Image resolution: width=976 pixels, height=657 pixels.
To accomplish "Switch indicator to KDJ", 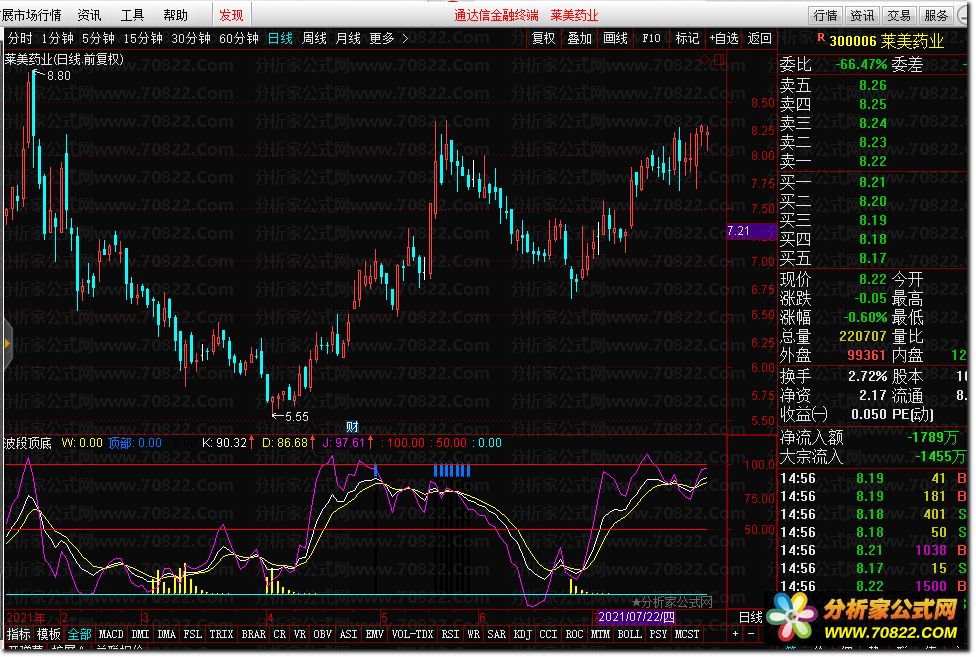I will coord(522,634).
